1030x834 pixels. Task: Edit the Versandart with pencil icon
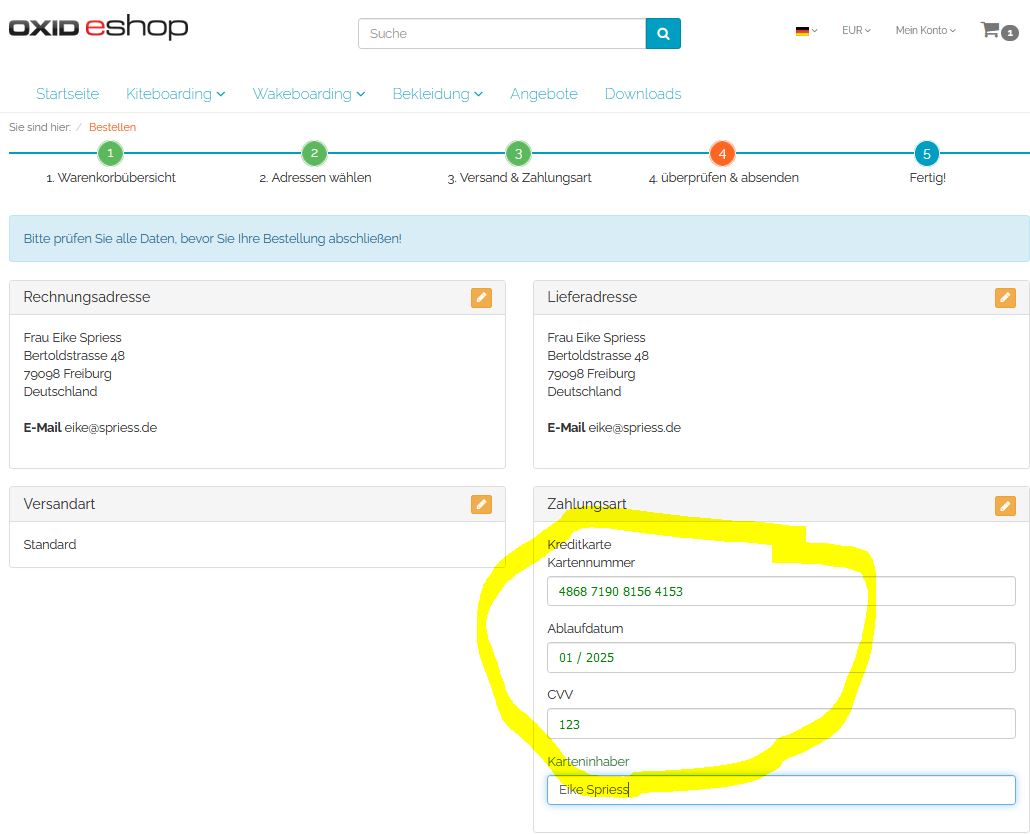(x=481, y=504)
